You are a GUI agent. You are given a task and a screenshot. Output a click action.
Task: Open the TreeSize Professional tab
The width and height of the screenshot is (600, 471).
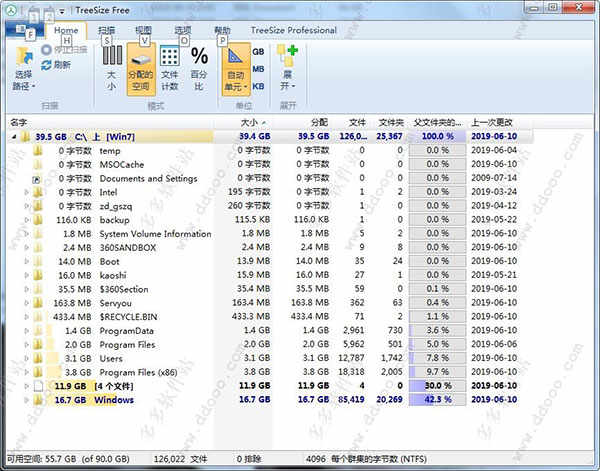point(293,30)
